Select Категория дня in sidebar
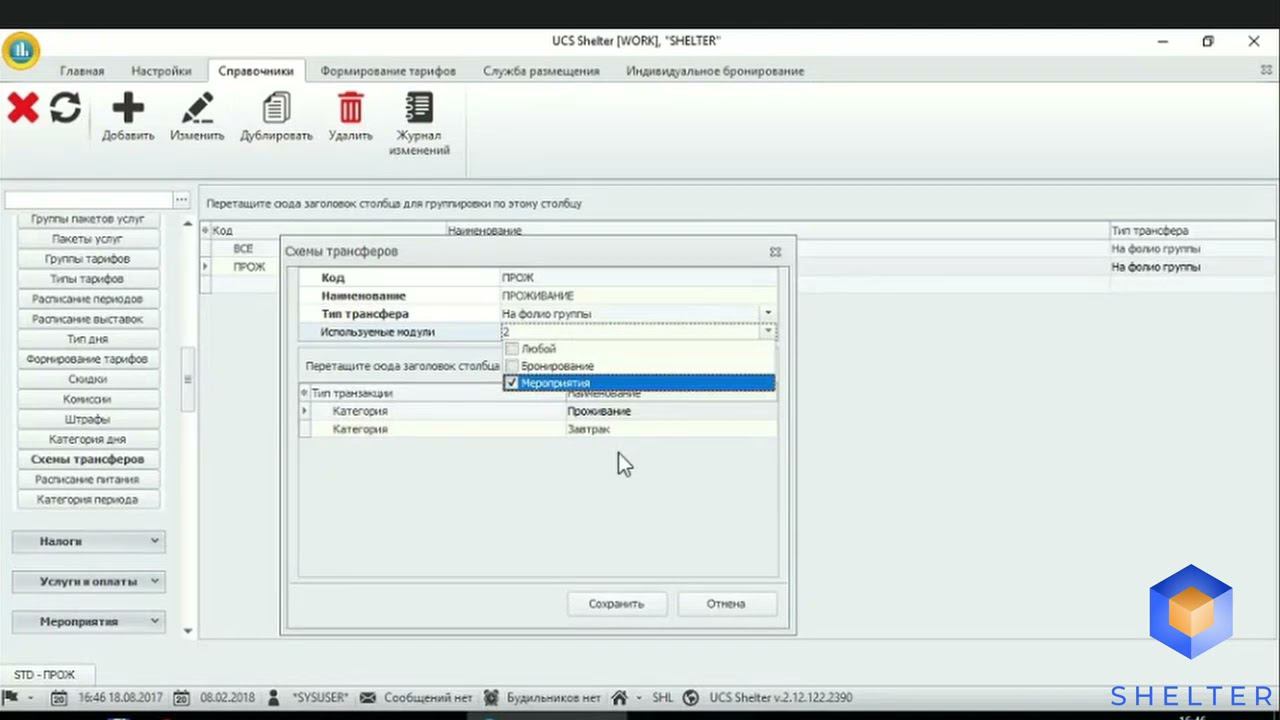Viewport: 1280px width, 720px height. coord(88,439)
